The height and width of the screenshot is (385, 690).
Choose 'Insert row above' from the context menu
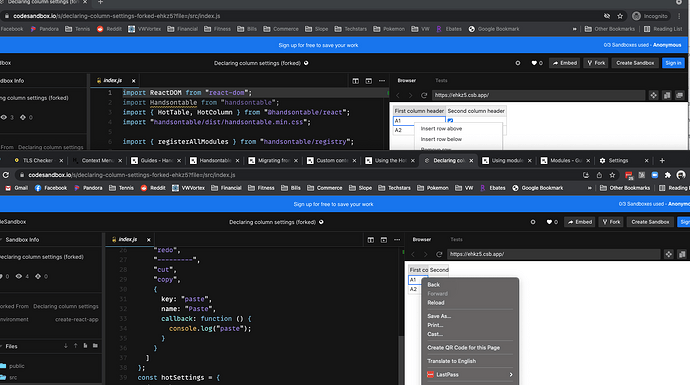(x=441, y=128)
